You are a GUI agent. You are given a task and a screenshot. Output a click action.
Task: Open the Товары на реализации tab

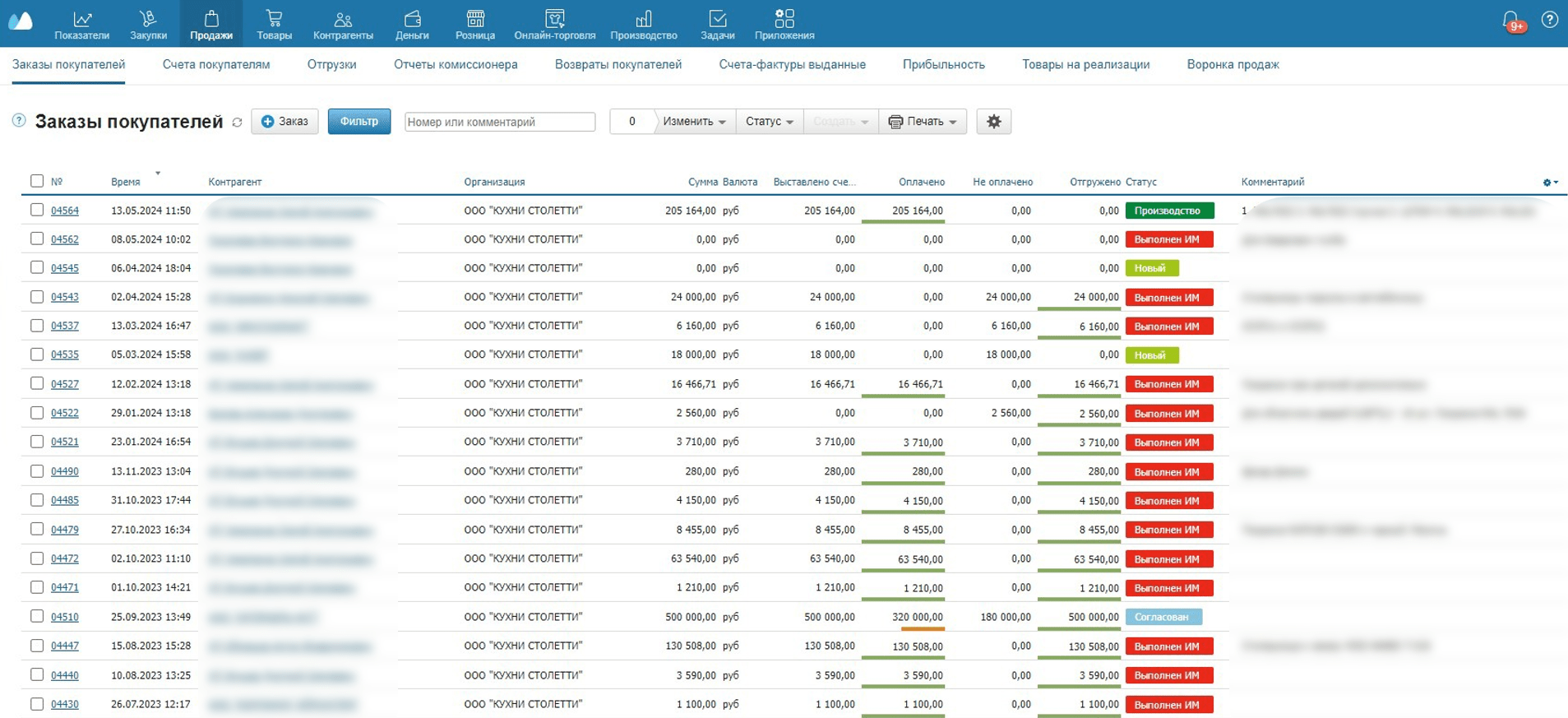1085,64
